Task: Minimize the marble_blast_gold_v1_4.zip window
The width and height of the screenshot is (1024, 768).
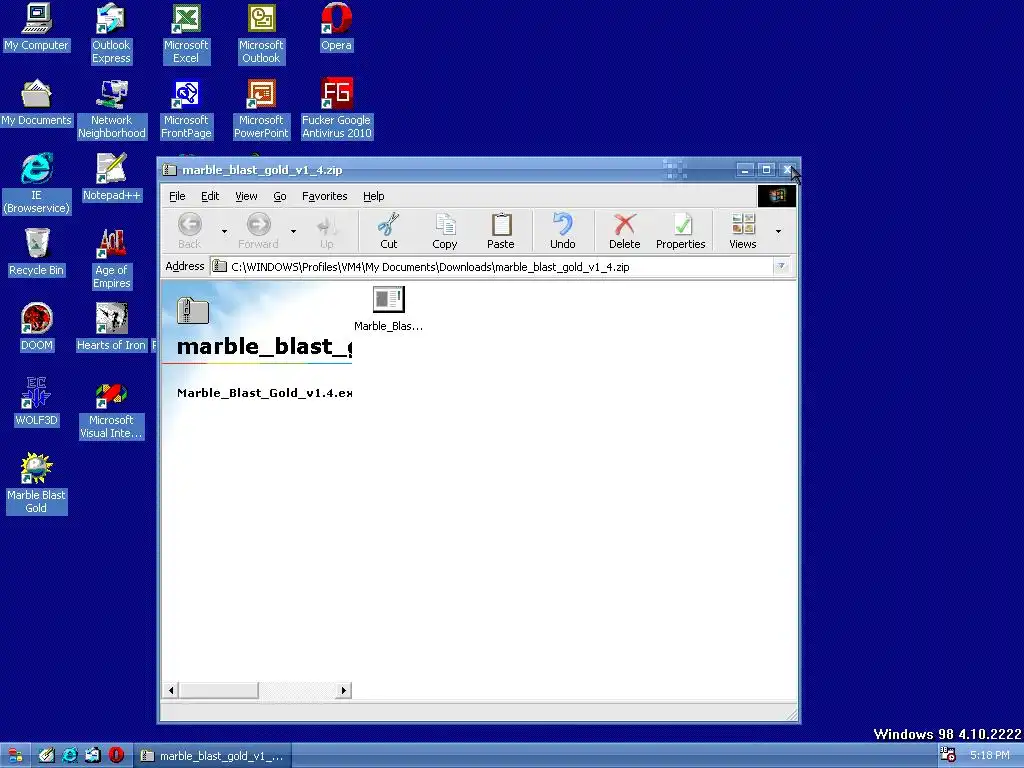Action: click(x=745, y=170)
